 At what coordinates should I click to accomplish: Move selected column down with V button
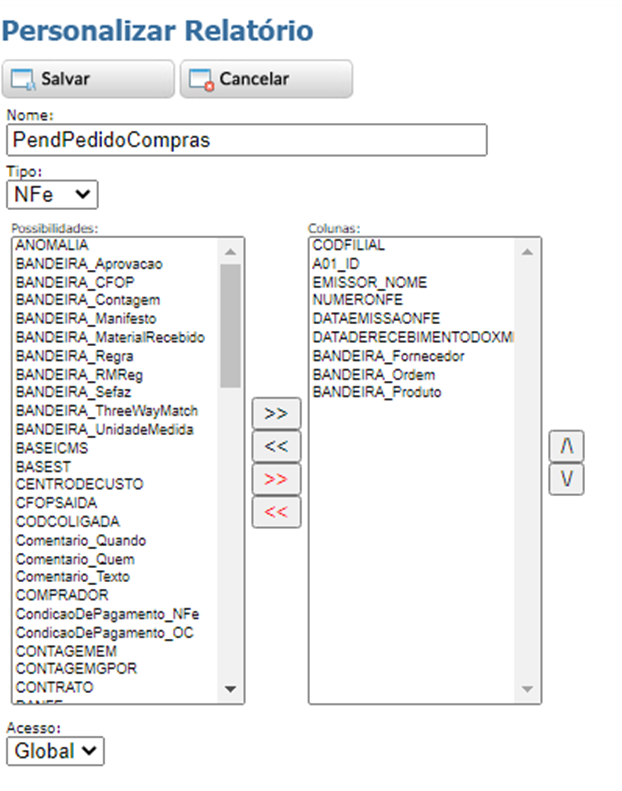[566, 479]
